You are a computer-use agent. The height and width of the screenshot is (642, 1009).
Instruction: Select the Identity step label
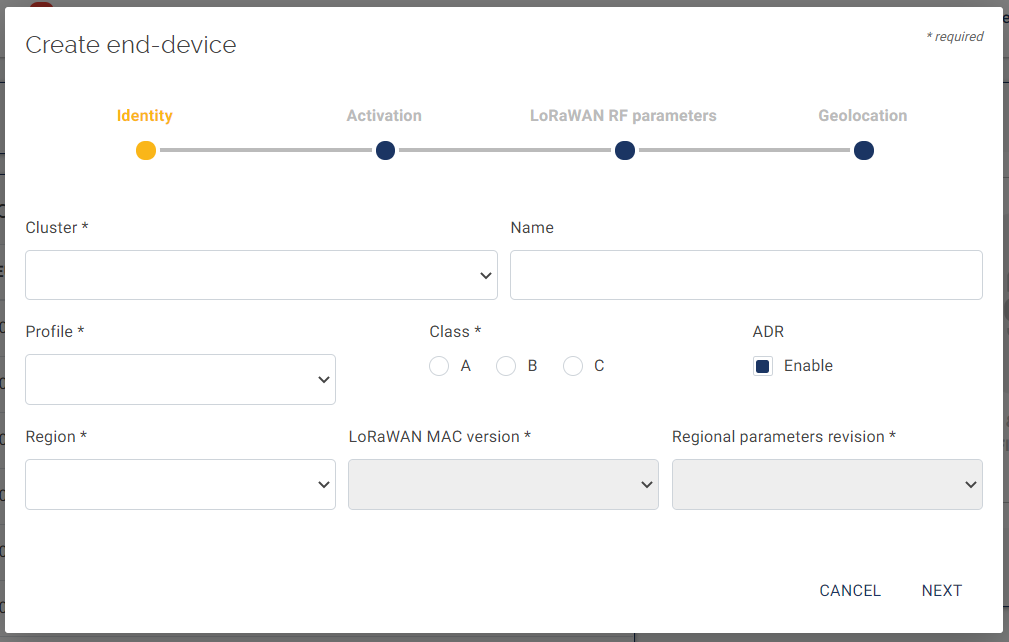point(145,116)
